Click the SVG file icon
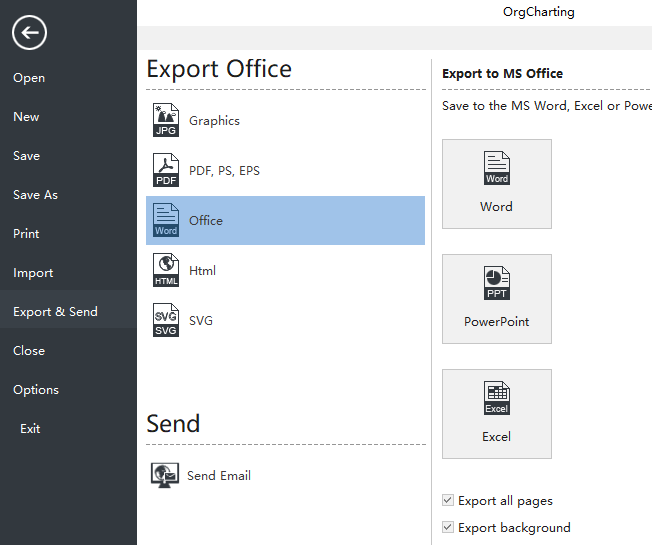 pos(166,320)
